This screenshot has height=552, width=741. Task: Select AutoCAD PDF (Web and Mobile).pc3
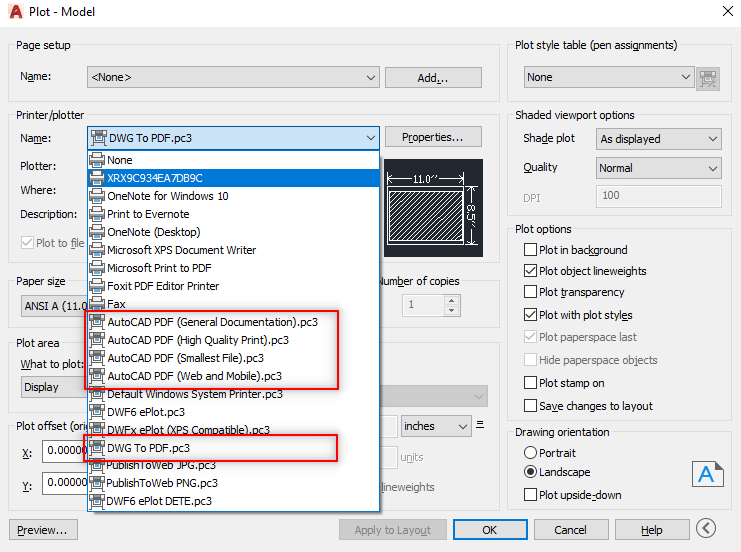click(x=233, y=376)
